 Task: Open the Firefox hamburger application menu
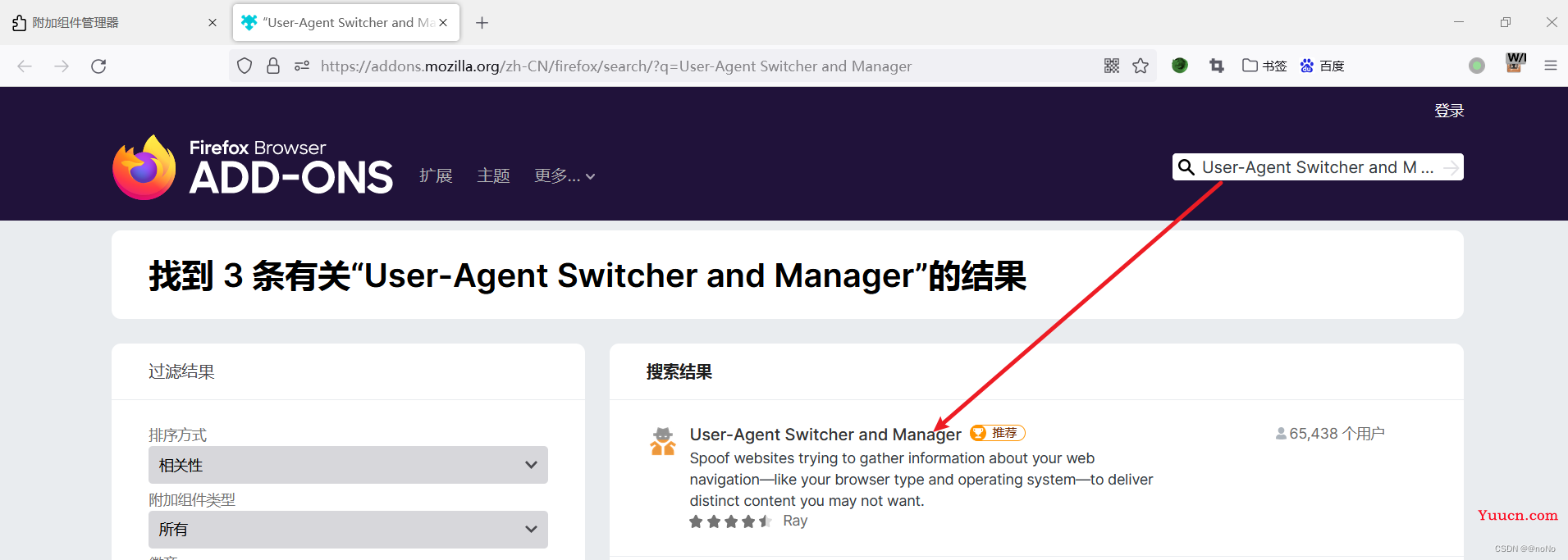1551,66
